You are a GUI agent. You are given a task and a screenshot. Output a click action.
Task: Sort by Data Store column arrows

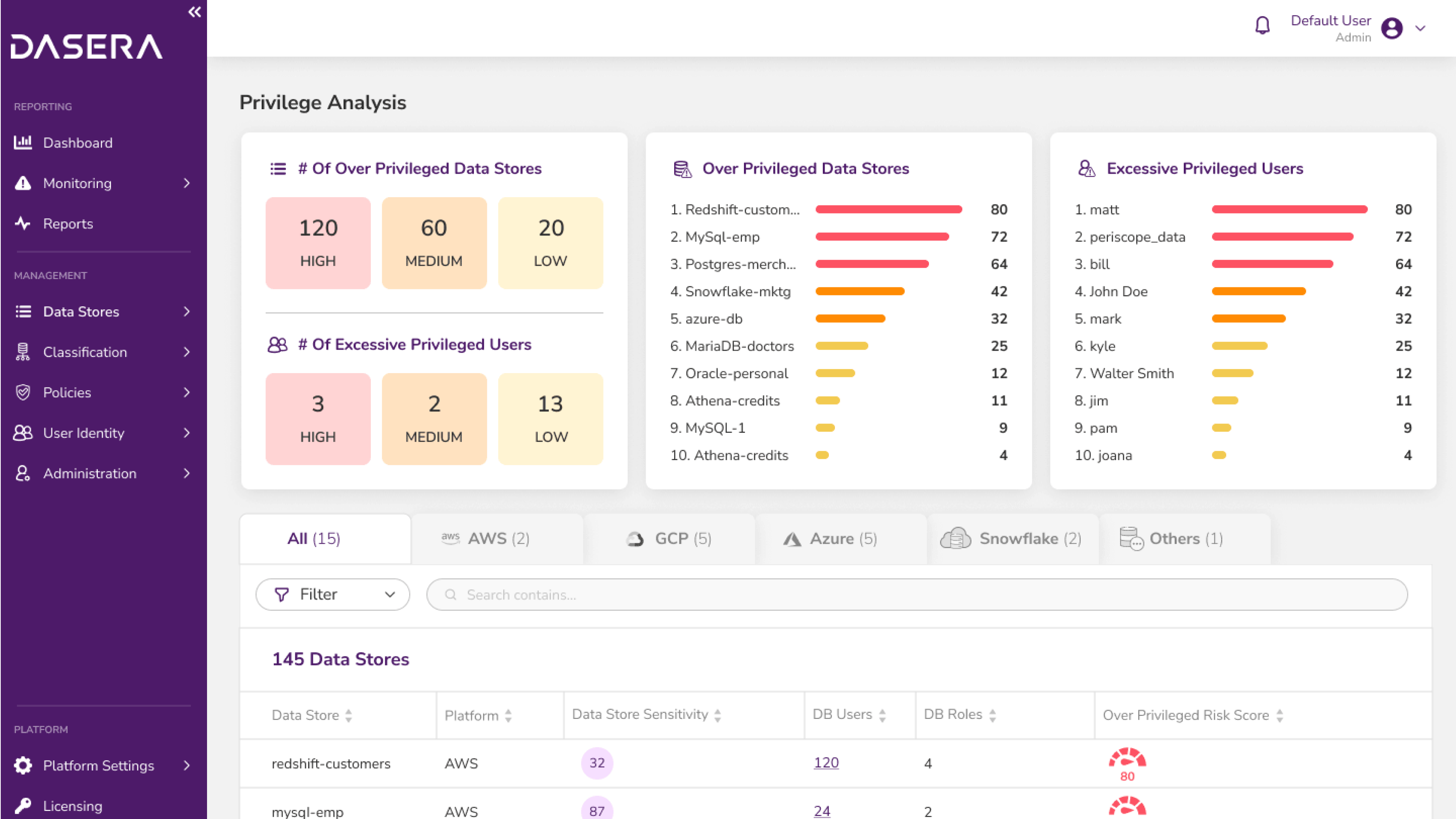349,715
